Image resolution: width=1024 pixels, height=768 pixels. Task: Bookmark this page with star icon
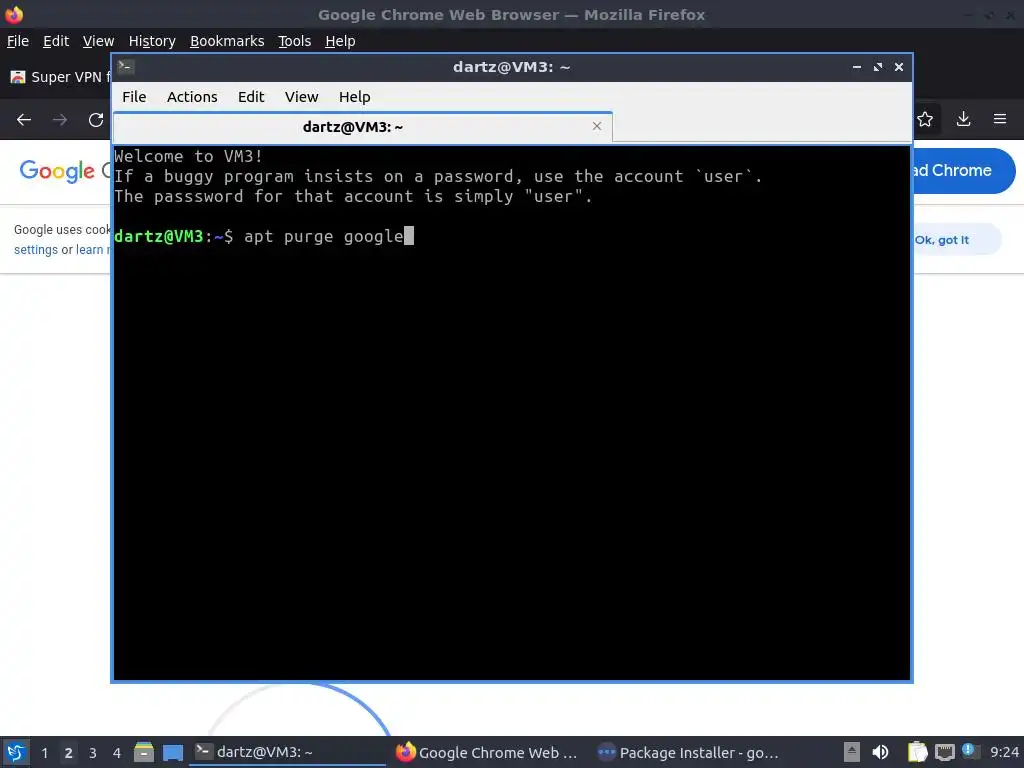[925, 119]
